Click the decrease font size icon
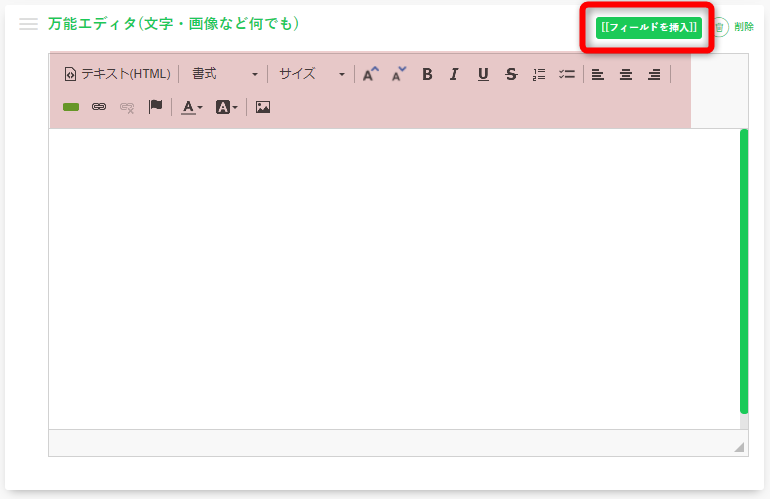This screenshot has height=499, width=770. pos(399,74)
